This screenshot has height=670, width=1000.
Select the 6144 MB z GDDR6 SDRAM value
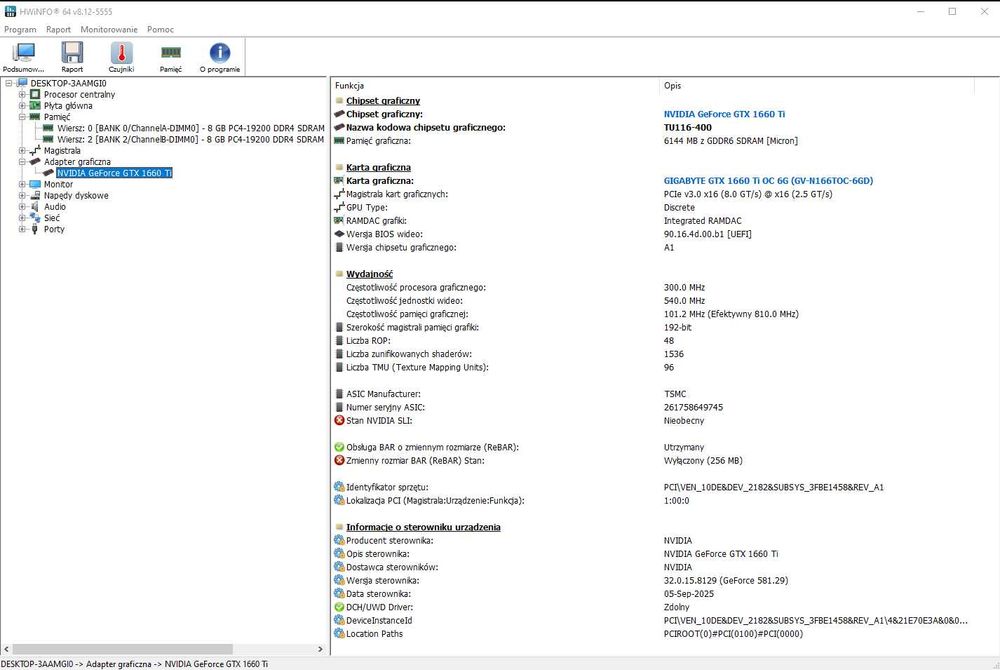point(731,141)
